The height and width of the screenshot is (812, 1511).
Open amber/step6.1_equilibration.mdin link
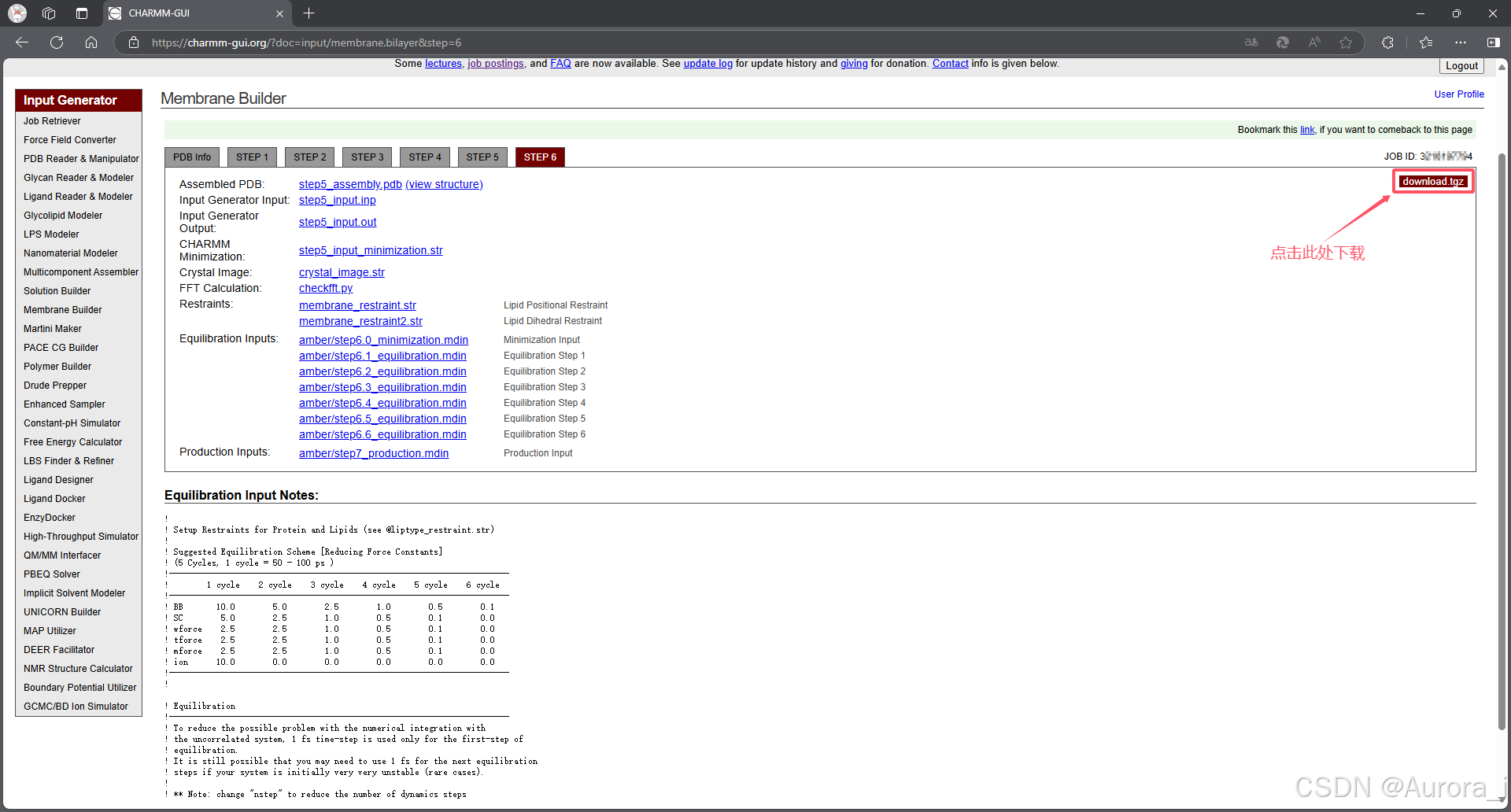382,356
